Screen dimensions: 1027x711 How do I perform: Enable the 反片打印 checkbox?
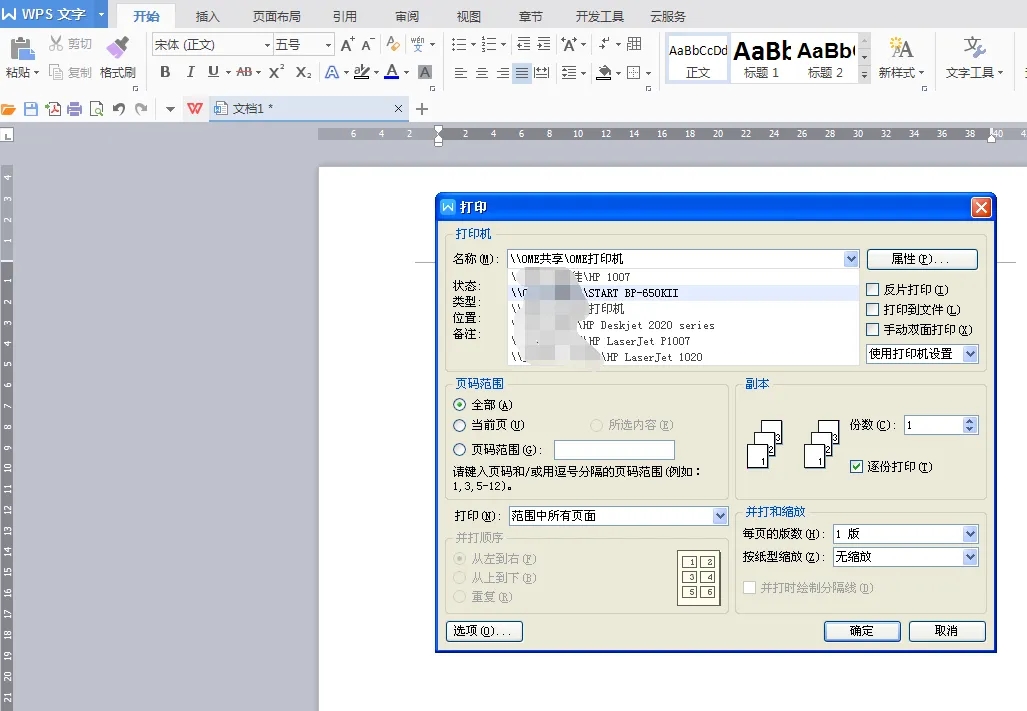[872, 289]
